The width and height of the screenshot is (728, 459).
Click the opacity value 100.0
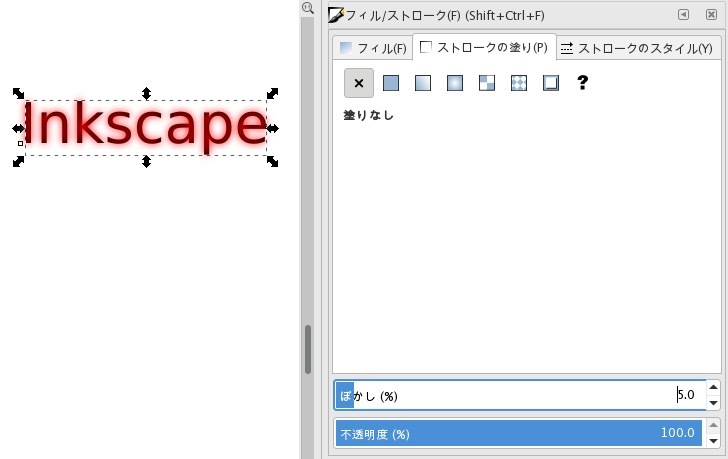(x=678, y=433)
